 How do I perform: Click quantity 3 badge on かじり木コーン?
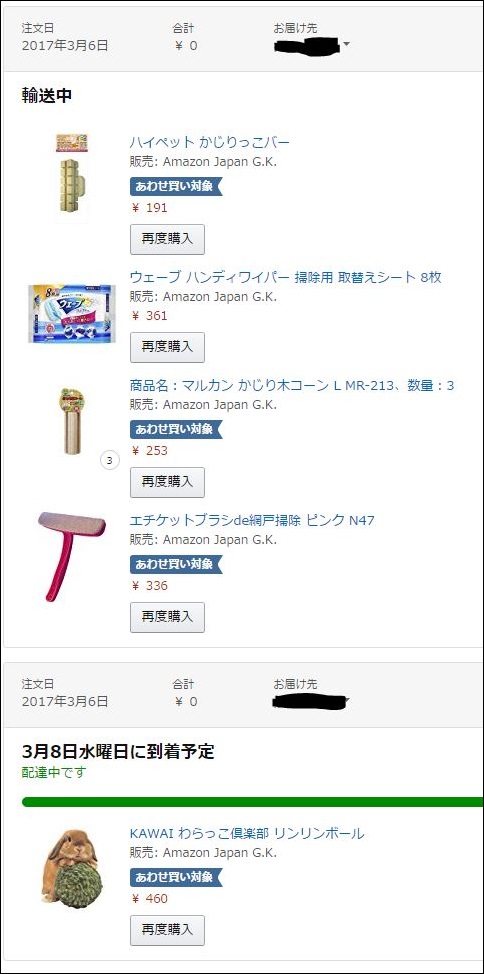[109, 461]
